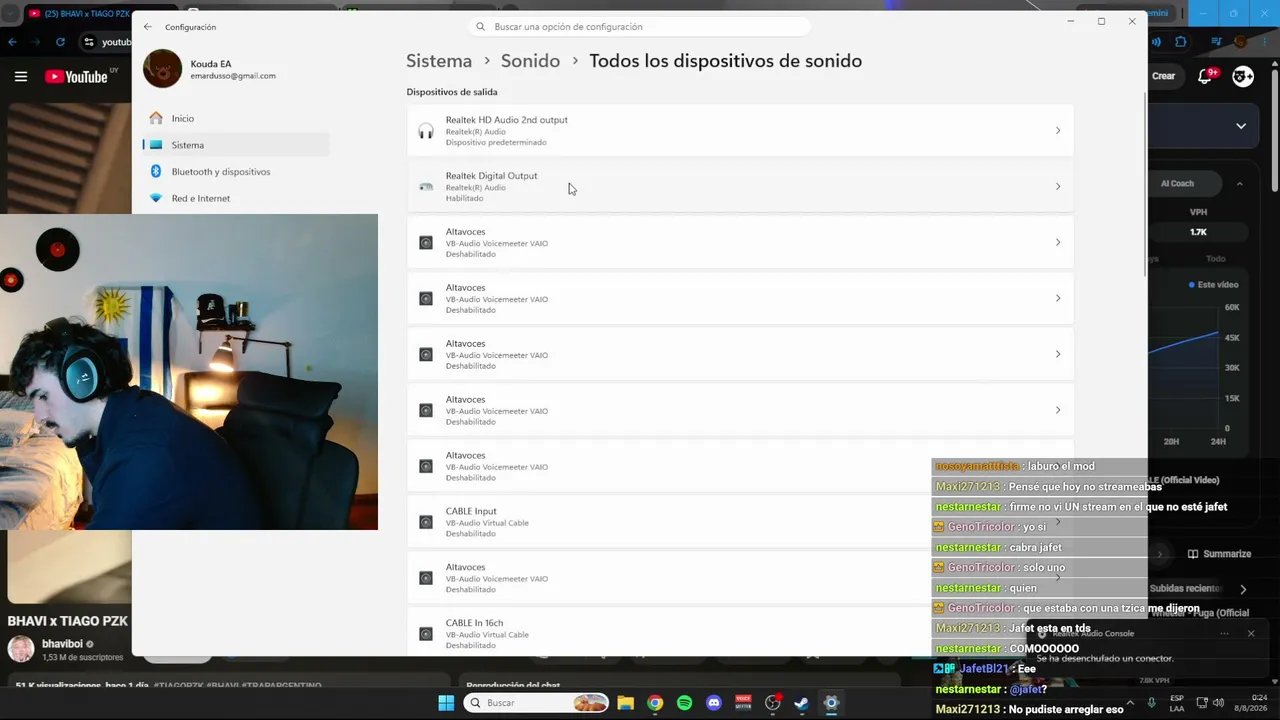Expand Realtek Digital Output using its chevron
This screenshot has height=720, width=1280.
[x=1058, y=187]
